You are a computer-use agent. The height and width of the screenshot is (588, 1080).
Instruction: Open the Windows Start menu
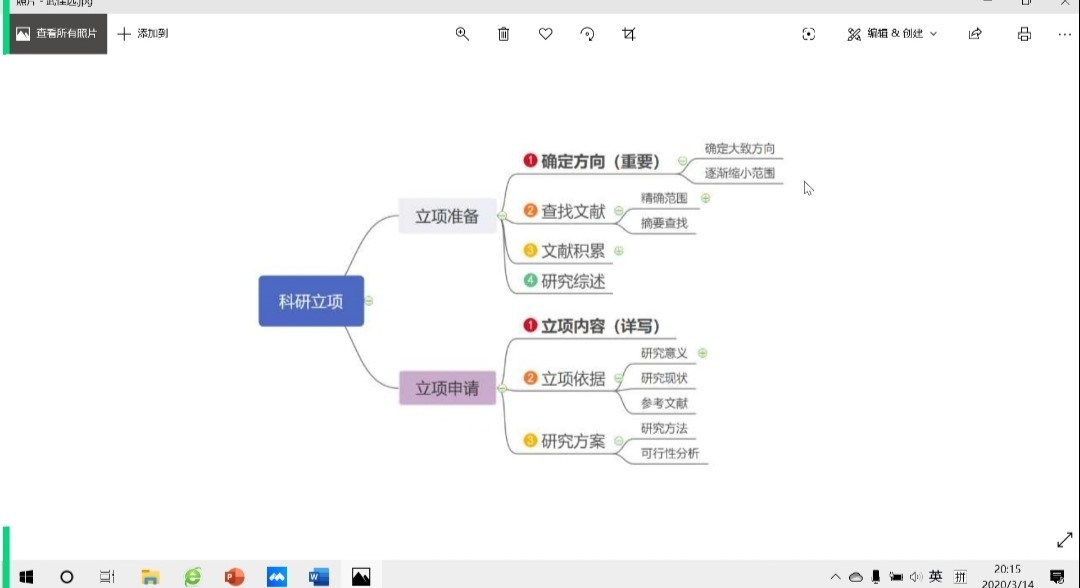(x=26, y=577)
